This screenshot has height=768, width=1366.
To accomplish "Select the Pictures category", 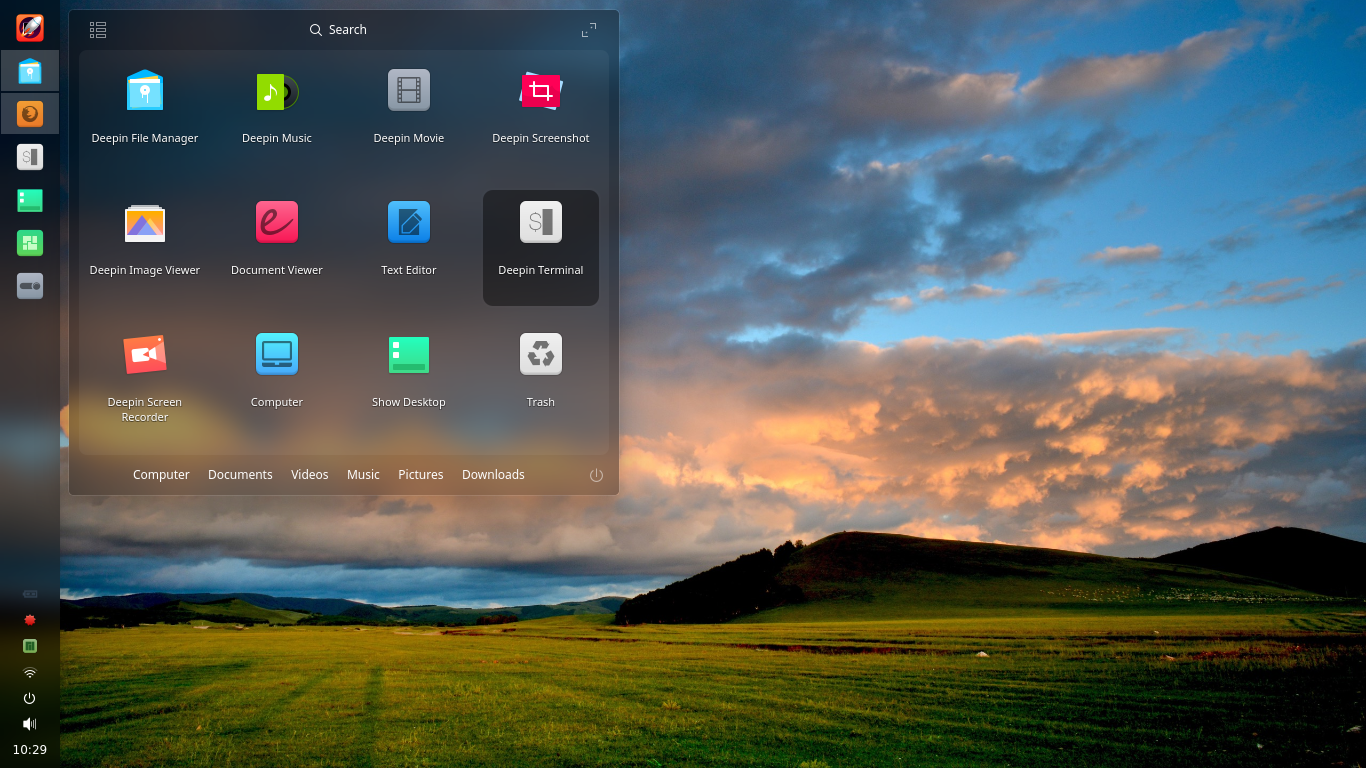I will pos(420,474).
